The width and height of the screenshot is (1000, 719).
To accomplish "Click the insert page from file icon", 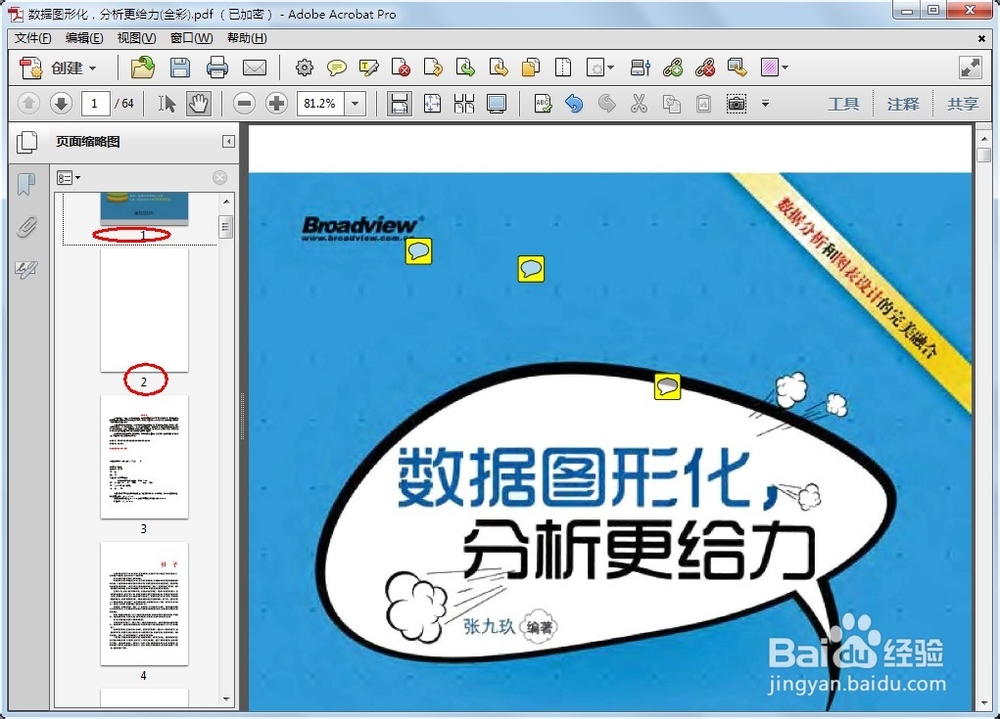I will tap(498, 68).
